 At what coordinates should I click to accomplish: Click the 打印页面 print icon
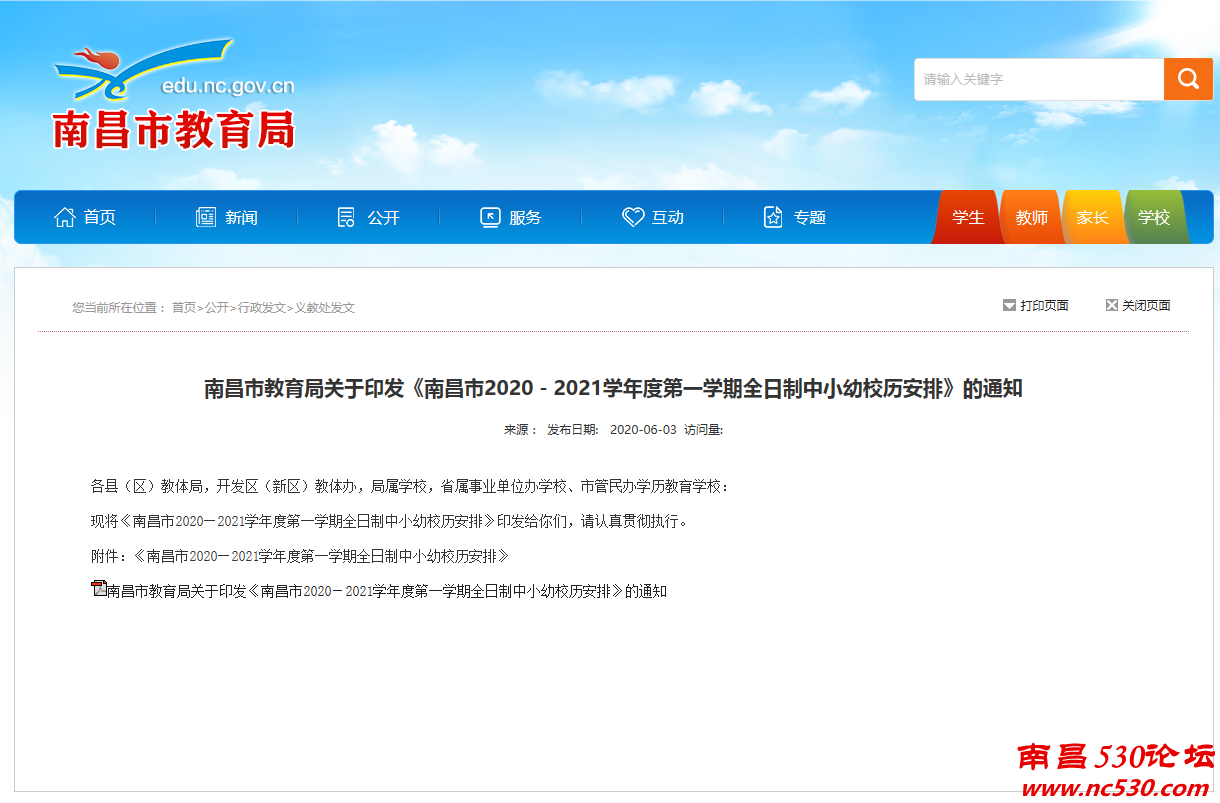click(1009, 305)
